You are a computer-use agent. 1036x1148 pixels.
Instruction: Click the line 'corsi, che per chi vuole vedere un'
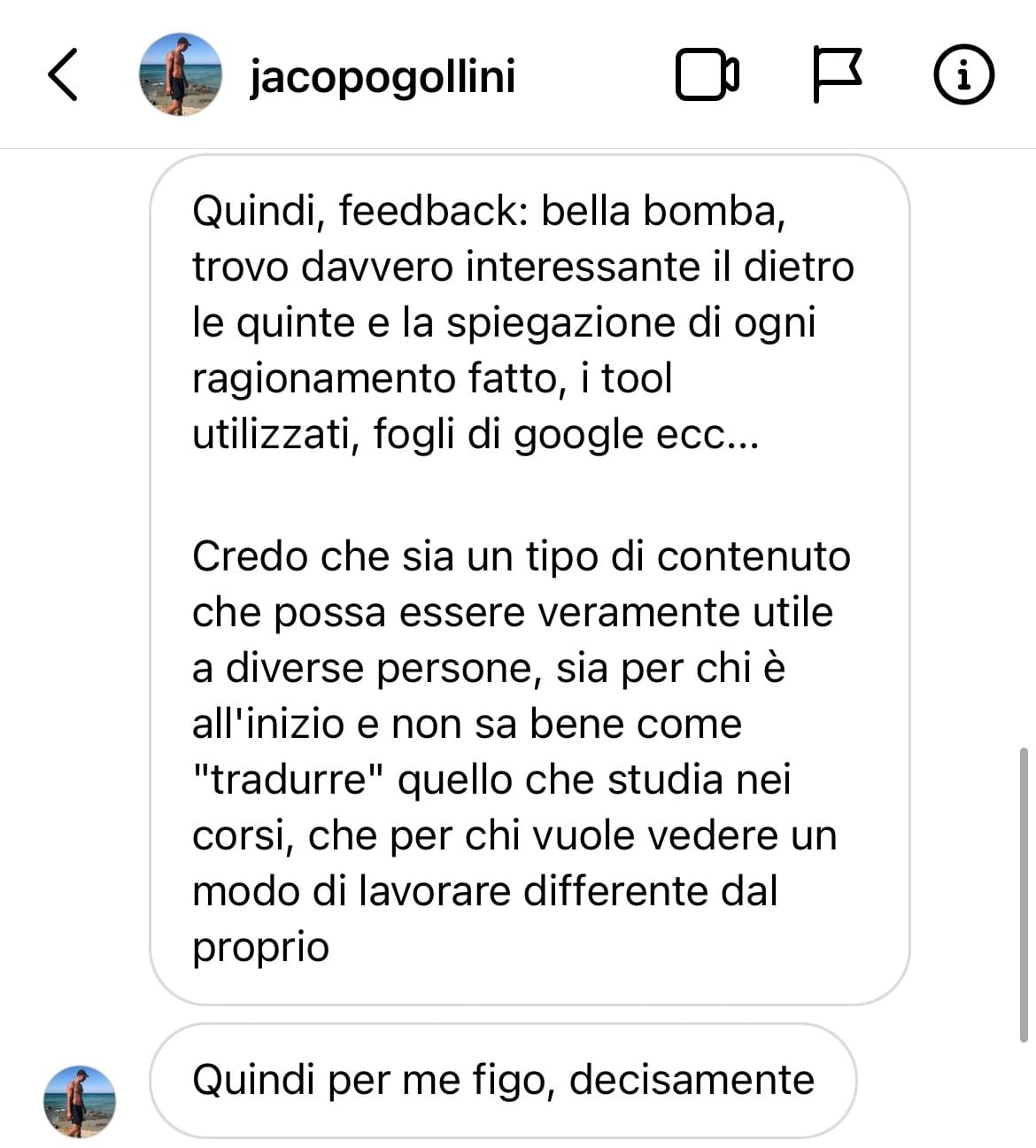tap(514, 836)
